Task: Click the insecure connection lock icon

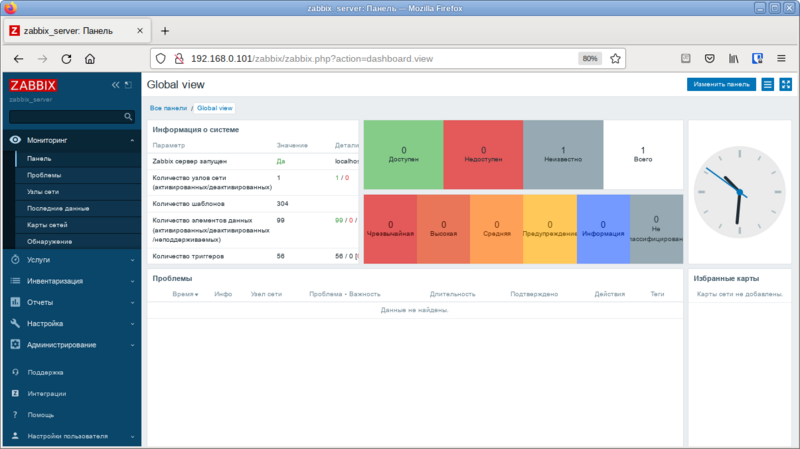Action: click(179, 59)
